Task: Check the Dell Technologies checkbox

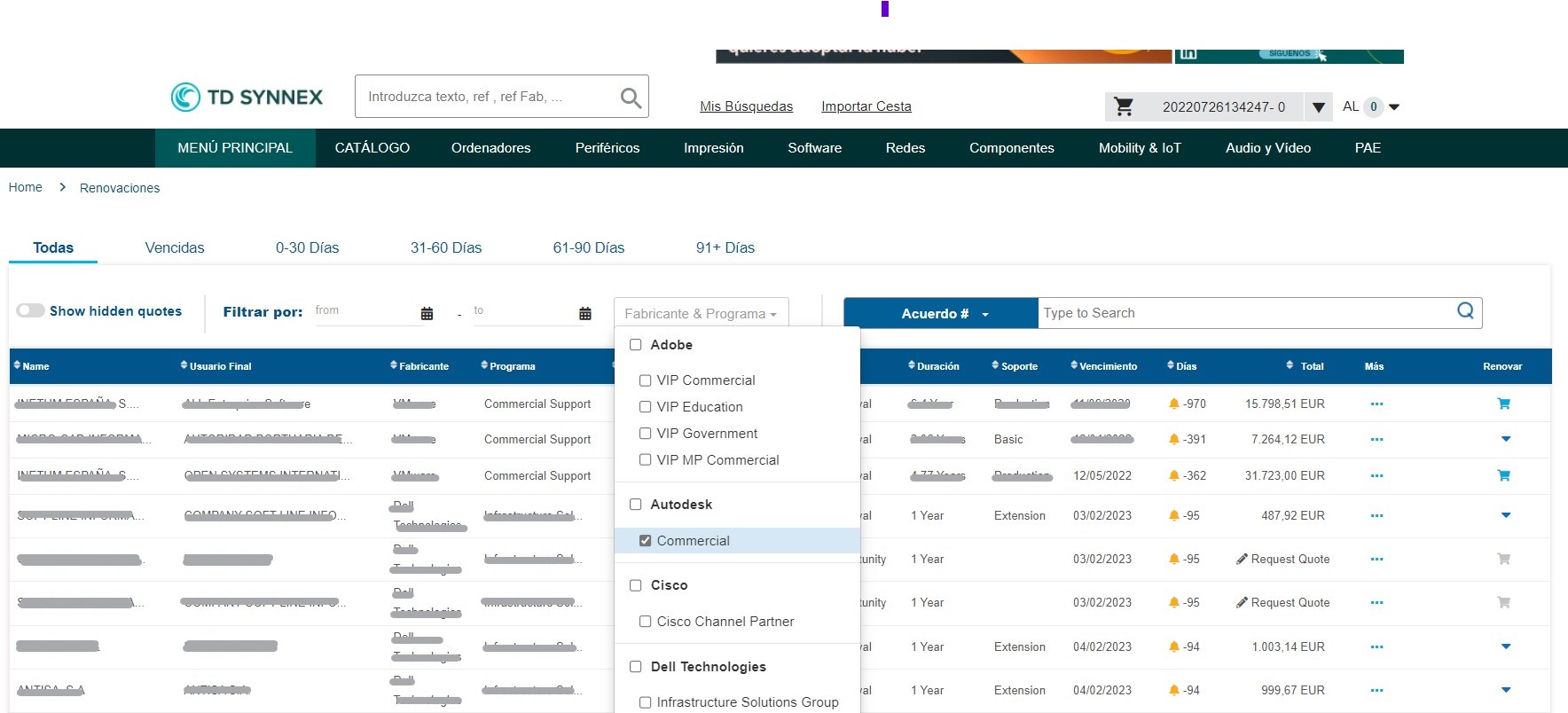Action: click(635, 667)
